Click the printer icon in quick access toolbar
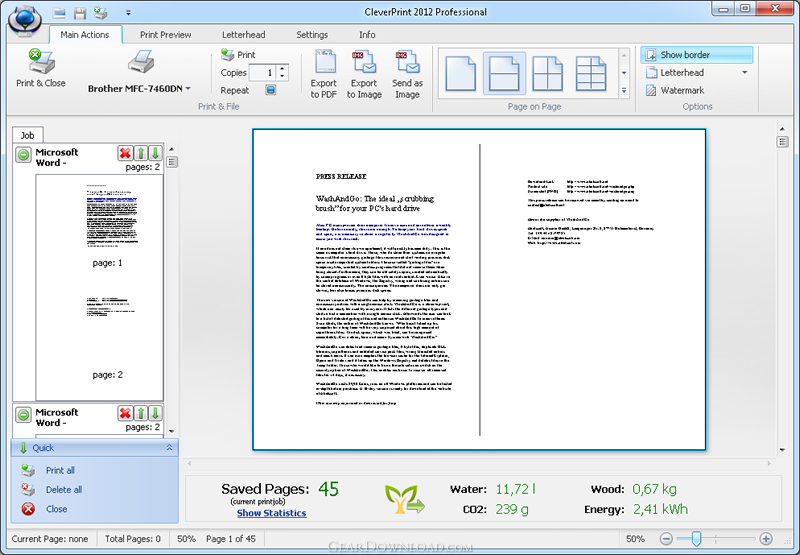The height and width of the screenshot is (555, 800). pyautogui.click(x=101, y=12)
